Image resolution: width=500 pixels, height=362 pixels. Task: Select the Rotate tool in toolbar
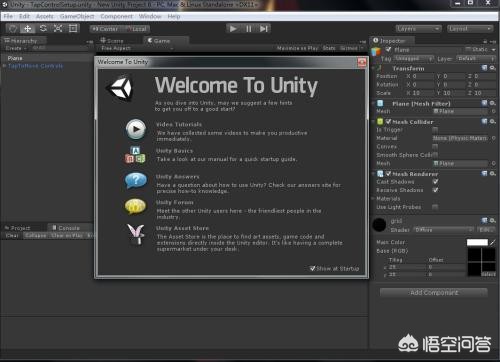pyautogui.click(x=43, y=29)
